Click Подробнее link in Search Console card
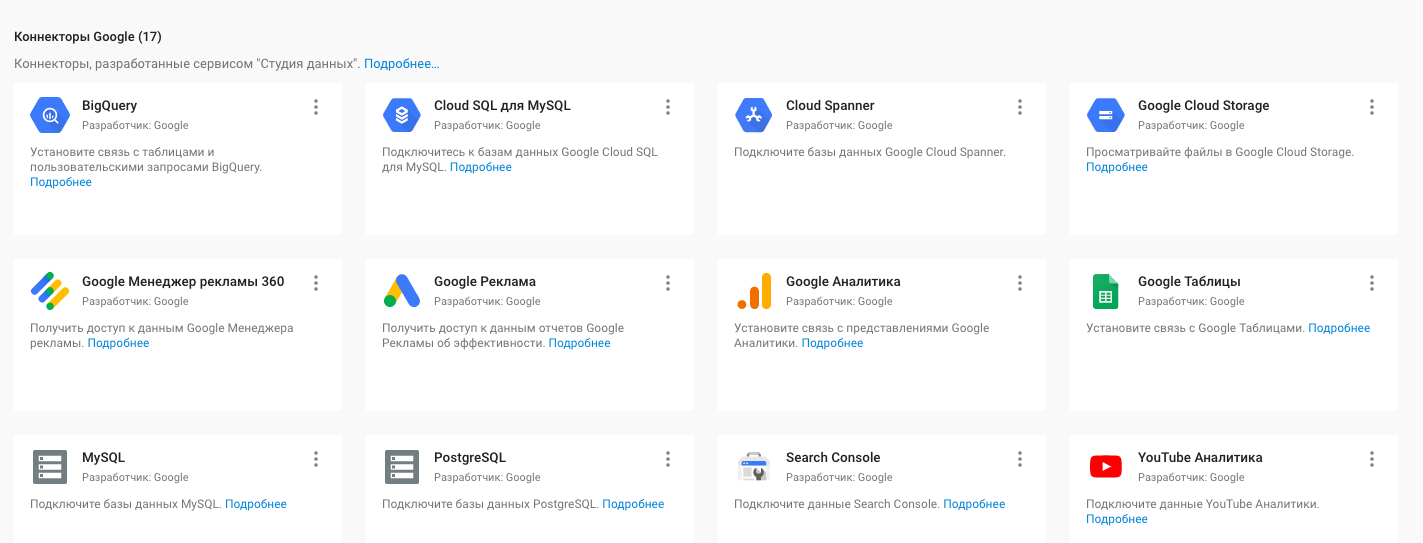The height and width of the screenshot is (543, 1423). click(974, 504)
